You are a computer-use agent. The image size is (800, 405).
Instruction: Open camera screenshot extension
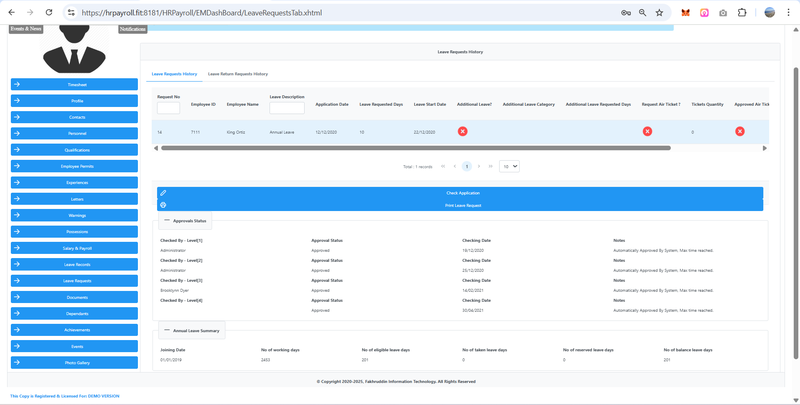(x=723, y=13)
